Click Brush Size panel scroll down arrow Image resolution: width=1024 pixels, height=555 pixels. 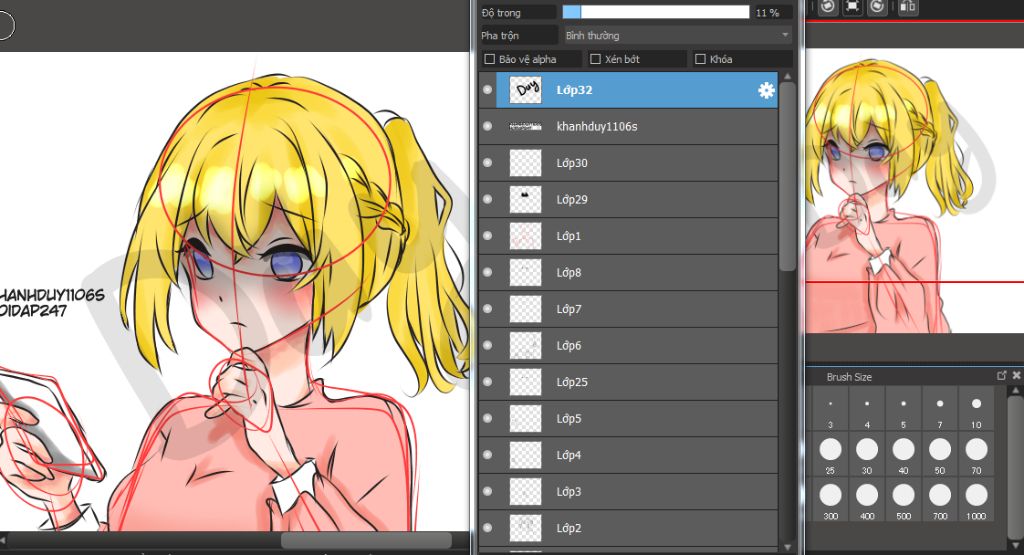tap(1016, 545)
